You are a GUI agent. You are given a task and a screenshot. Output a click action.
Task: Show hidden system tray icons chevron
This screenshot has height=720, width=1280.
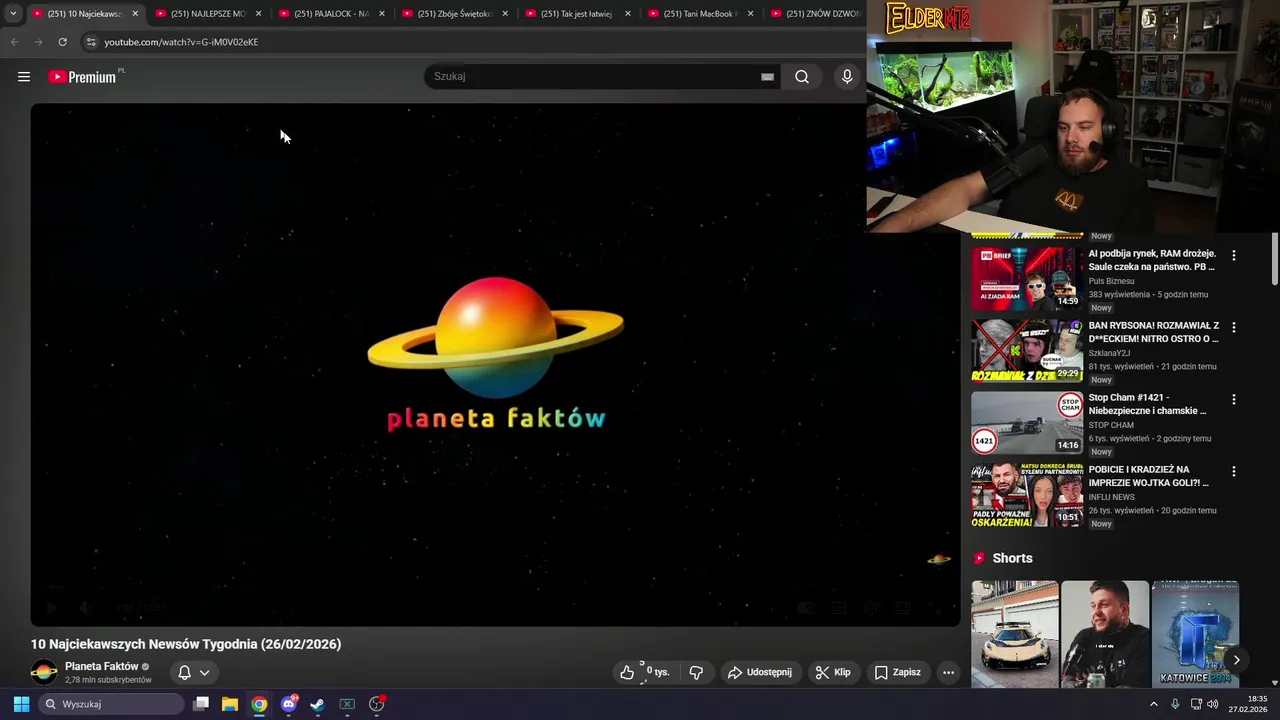[x=1153, y=704]
